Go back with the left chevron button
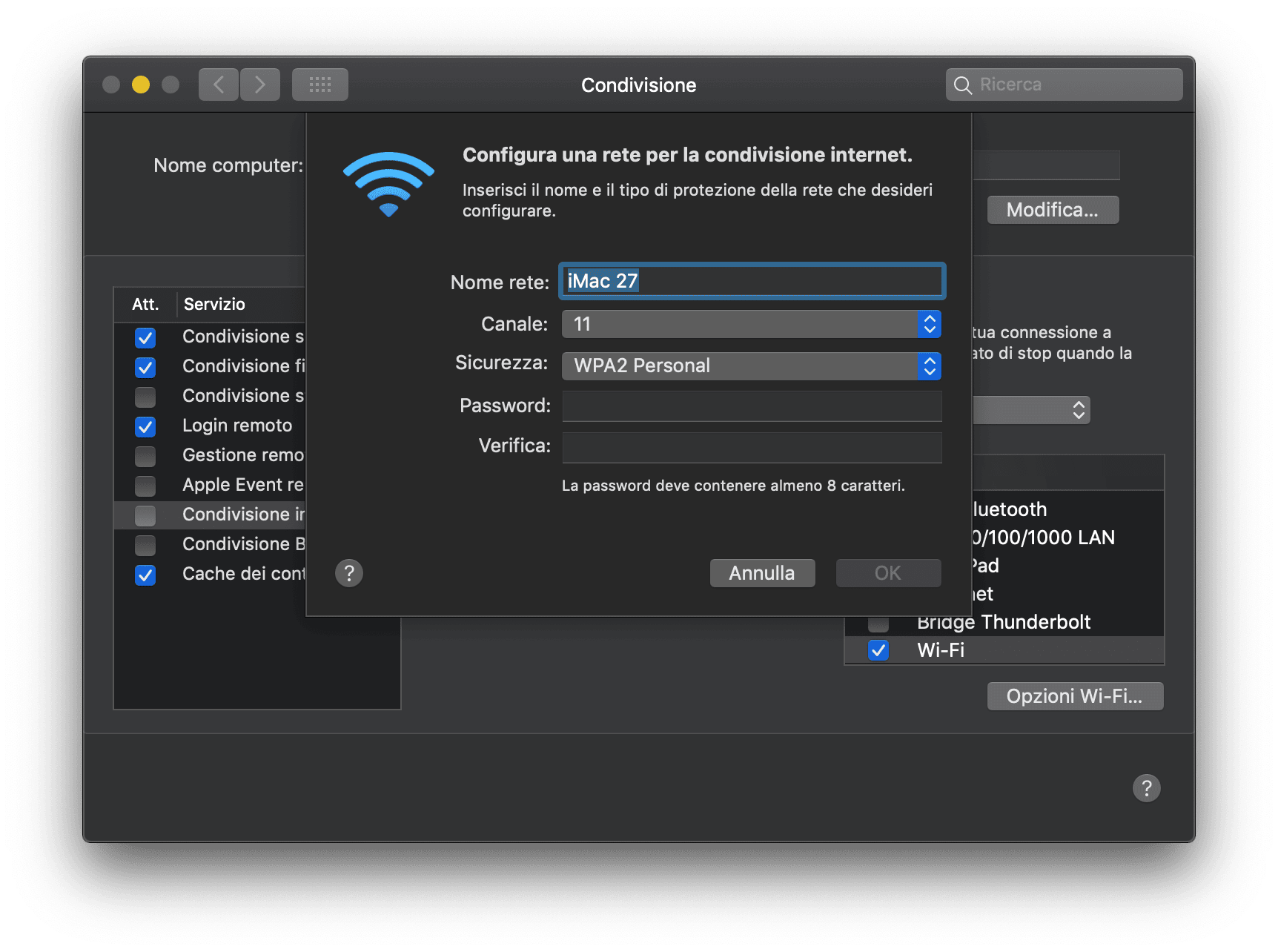The height and width of the screenshot is (952, 1278). click(x=219, y=85)
